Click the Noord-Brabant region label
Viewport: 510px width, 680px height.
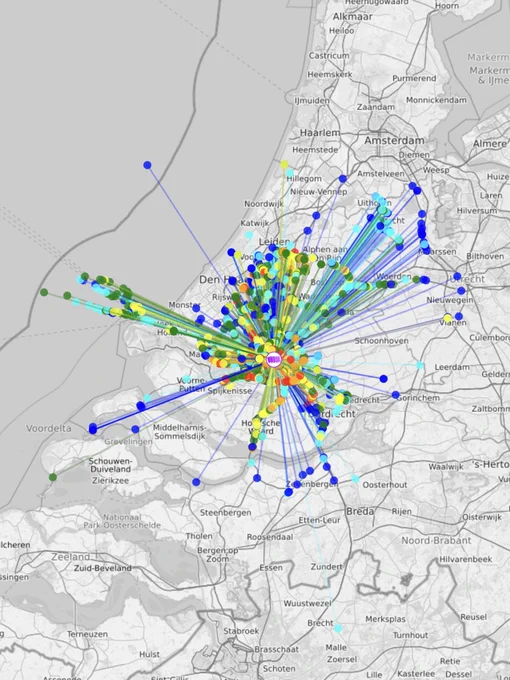point(436,540)
